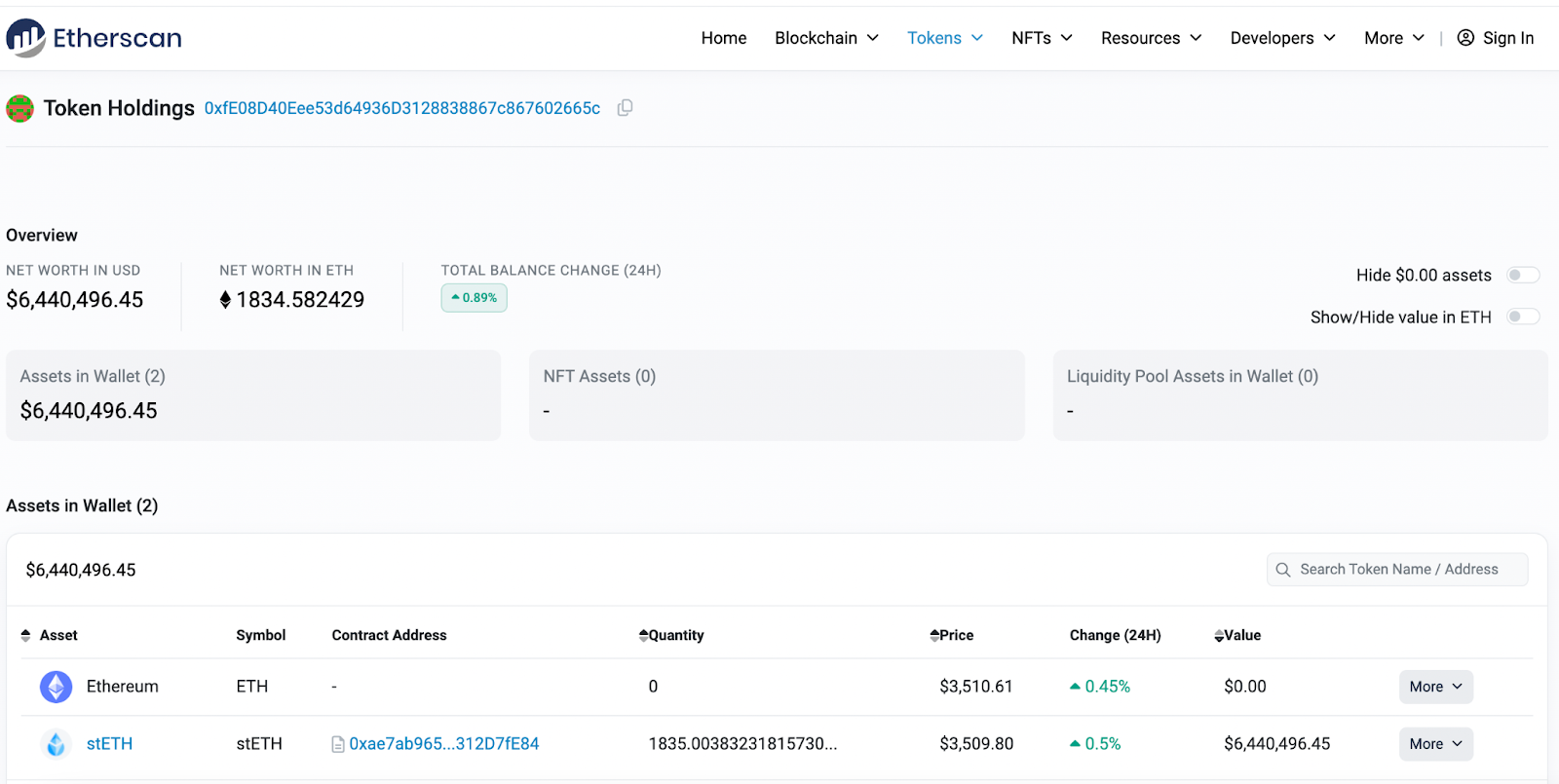1559x784 pixels.
Task: Click Ethereum value $0.00
Action: tap(1245, 687)
